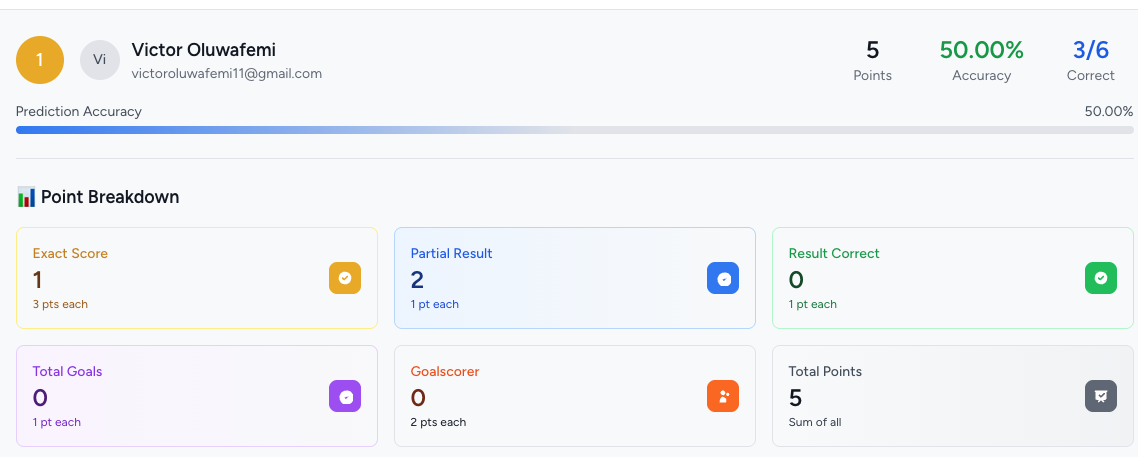Click the blue Partial Result icon
1138x457 pixels.
(x=723, y=278)
